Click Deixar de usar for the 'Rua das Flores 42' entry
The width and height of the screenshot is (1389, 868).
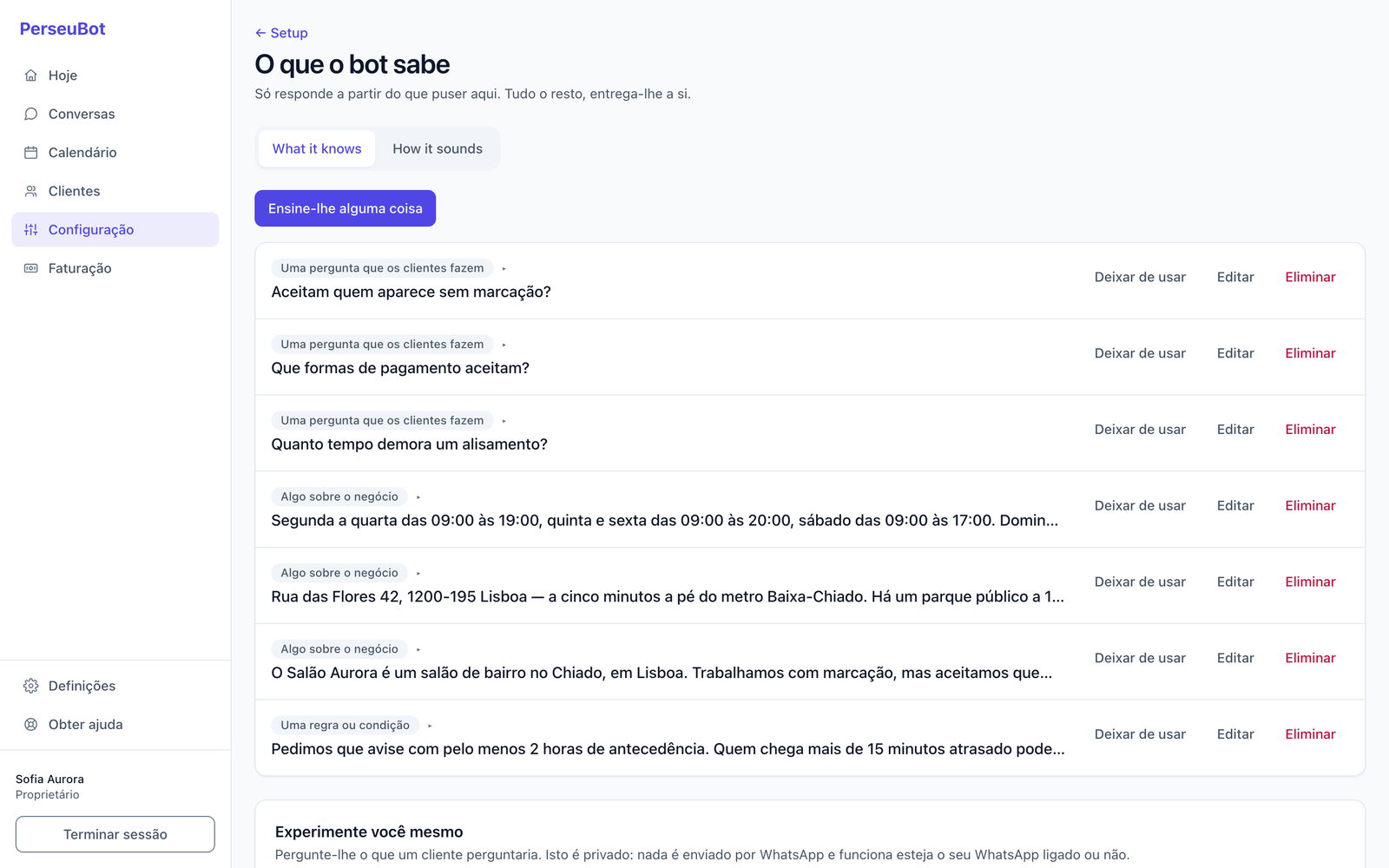pyautogui.click(x=1140, y=582)
